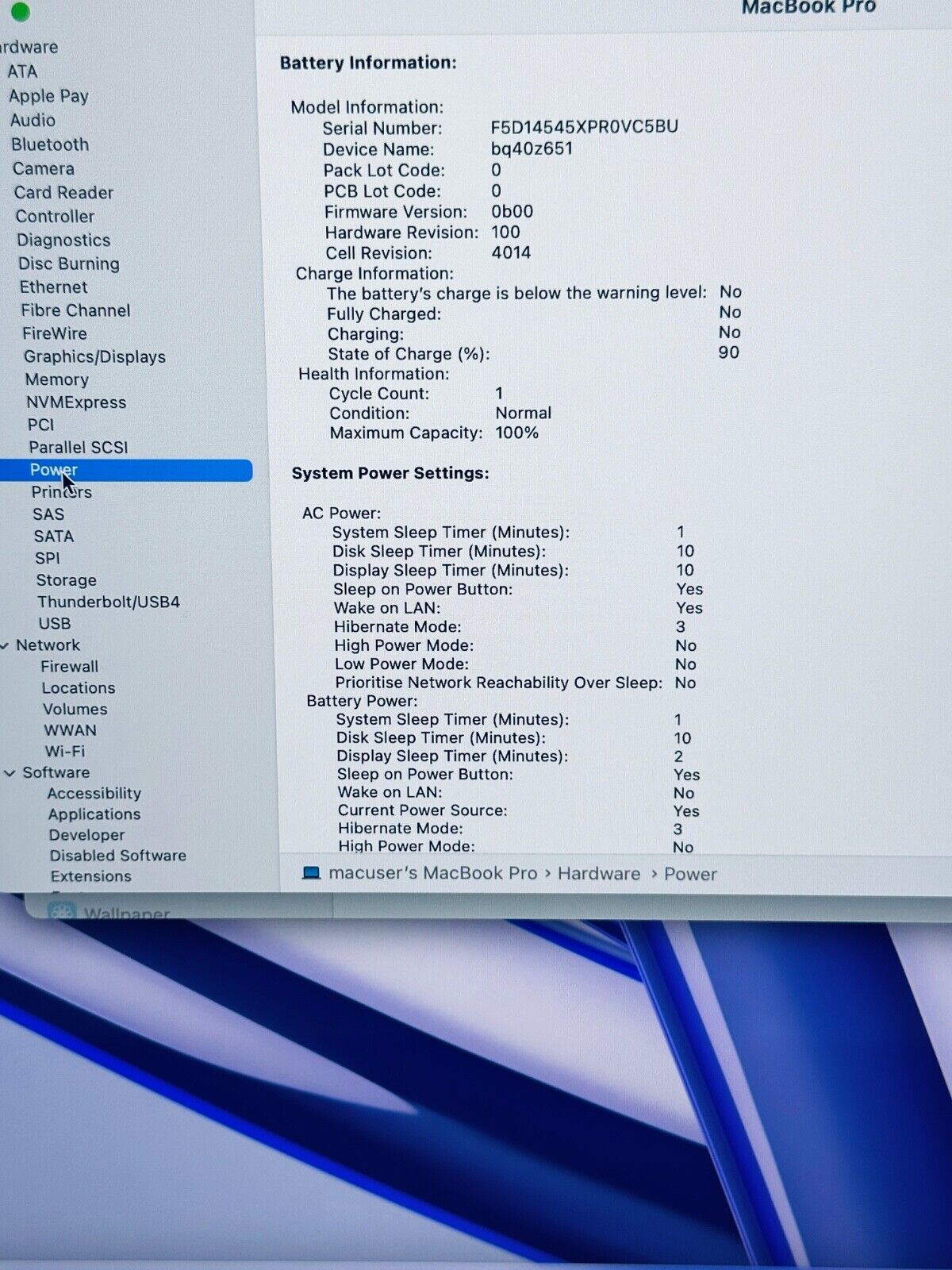Collapse the Network section chevron
Screen dimensions: 952x1270
point(5,646)
